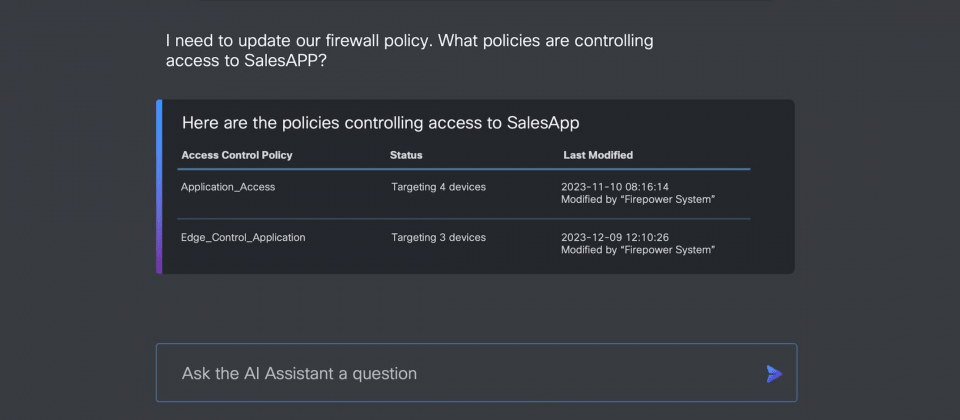Click the blue-purple accent bar of response
Screen dimensions: 960x420
click(x=159, y=187)
